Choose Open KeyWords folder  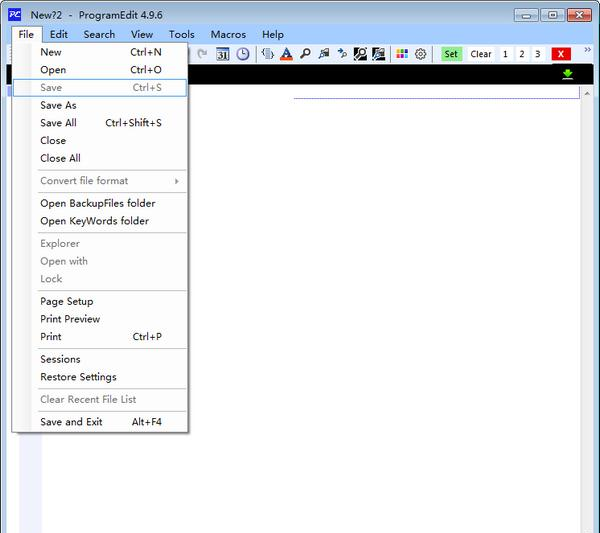pos(100,221)
